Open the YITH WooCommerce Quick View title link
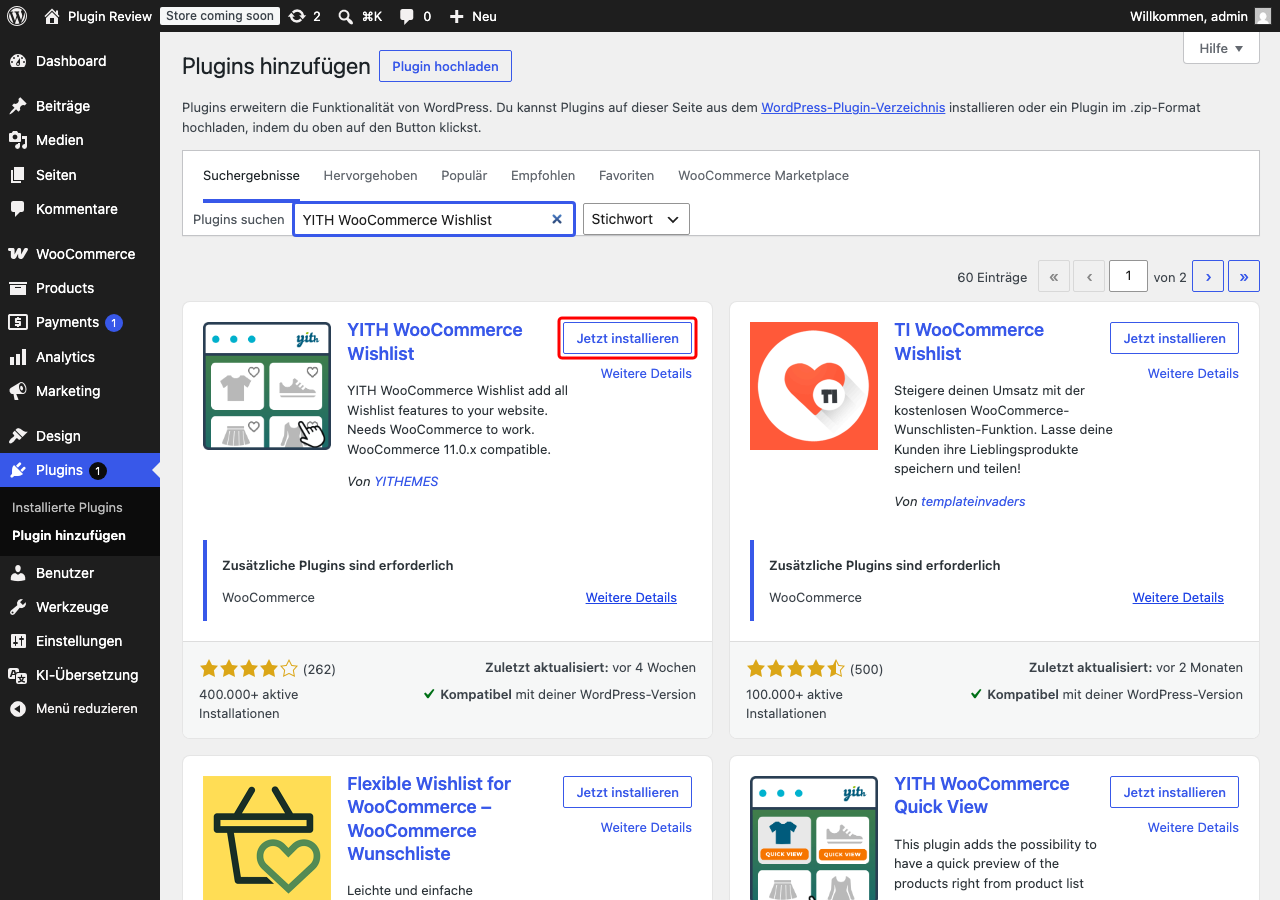Viewport: 1280px width, 900px height. (x=982, y=795)
